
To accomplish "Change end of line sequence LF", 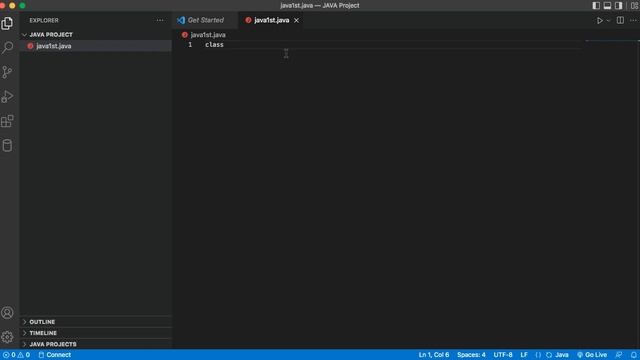I will pyautogui.click(x=524, y=355).
